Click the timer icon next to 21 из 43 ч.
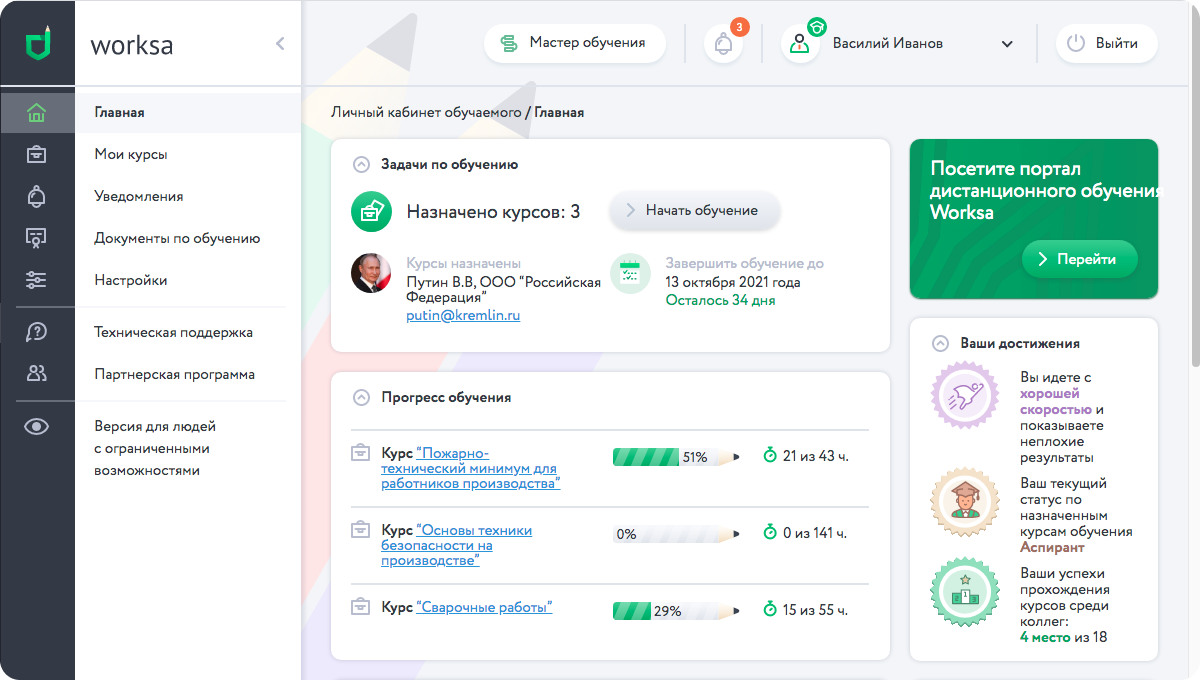Image resolution: width=1200 pixels, height=680 pixels. [x=769, y=456]
